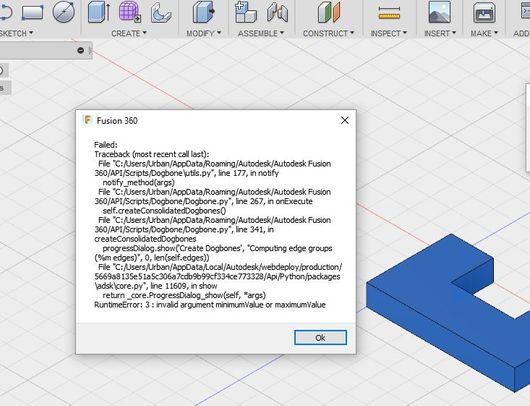
Task: Open the INSPECT dropdown menu
Action: 389,33
